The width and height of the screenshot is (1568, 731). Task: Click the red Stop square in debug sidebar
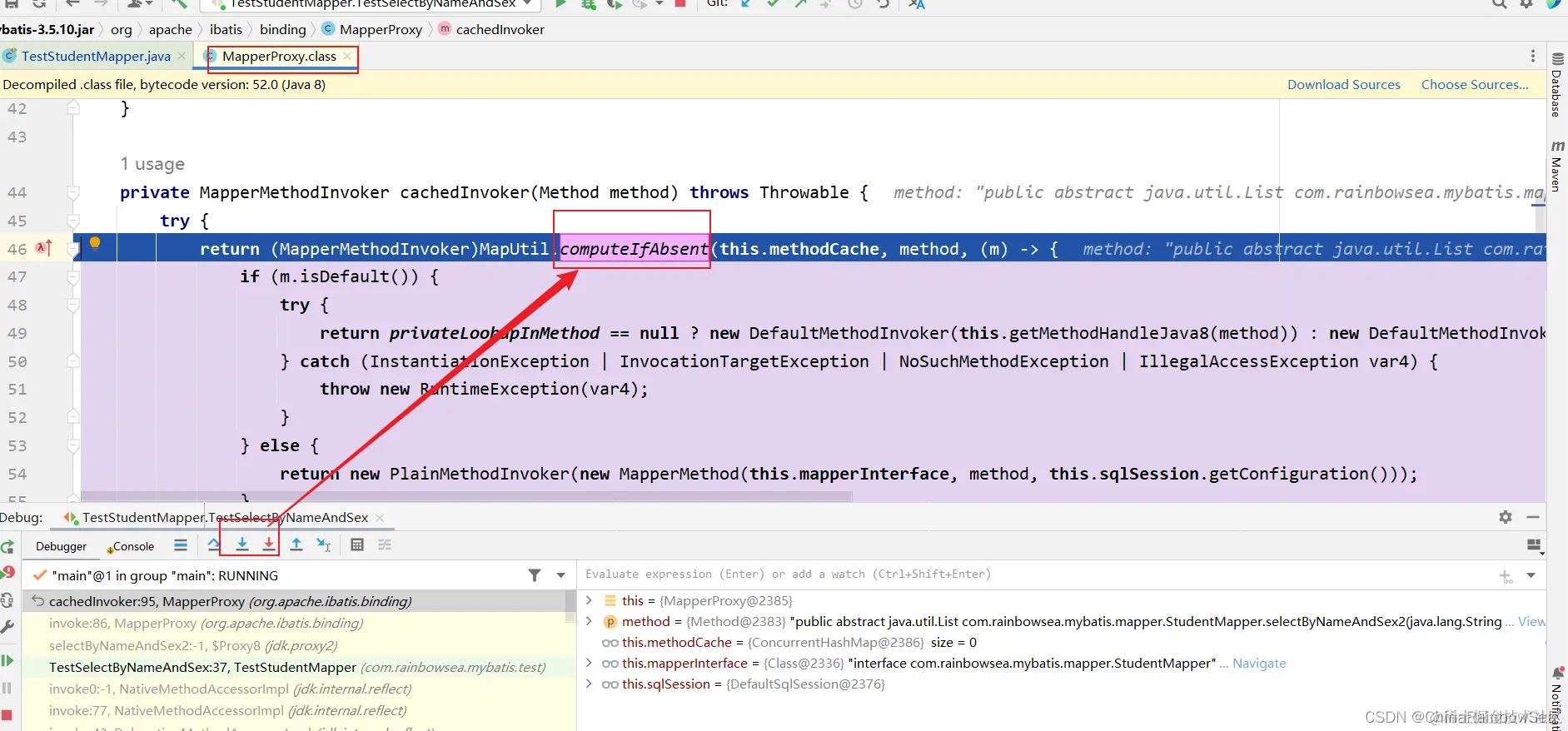7,715
